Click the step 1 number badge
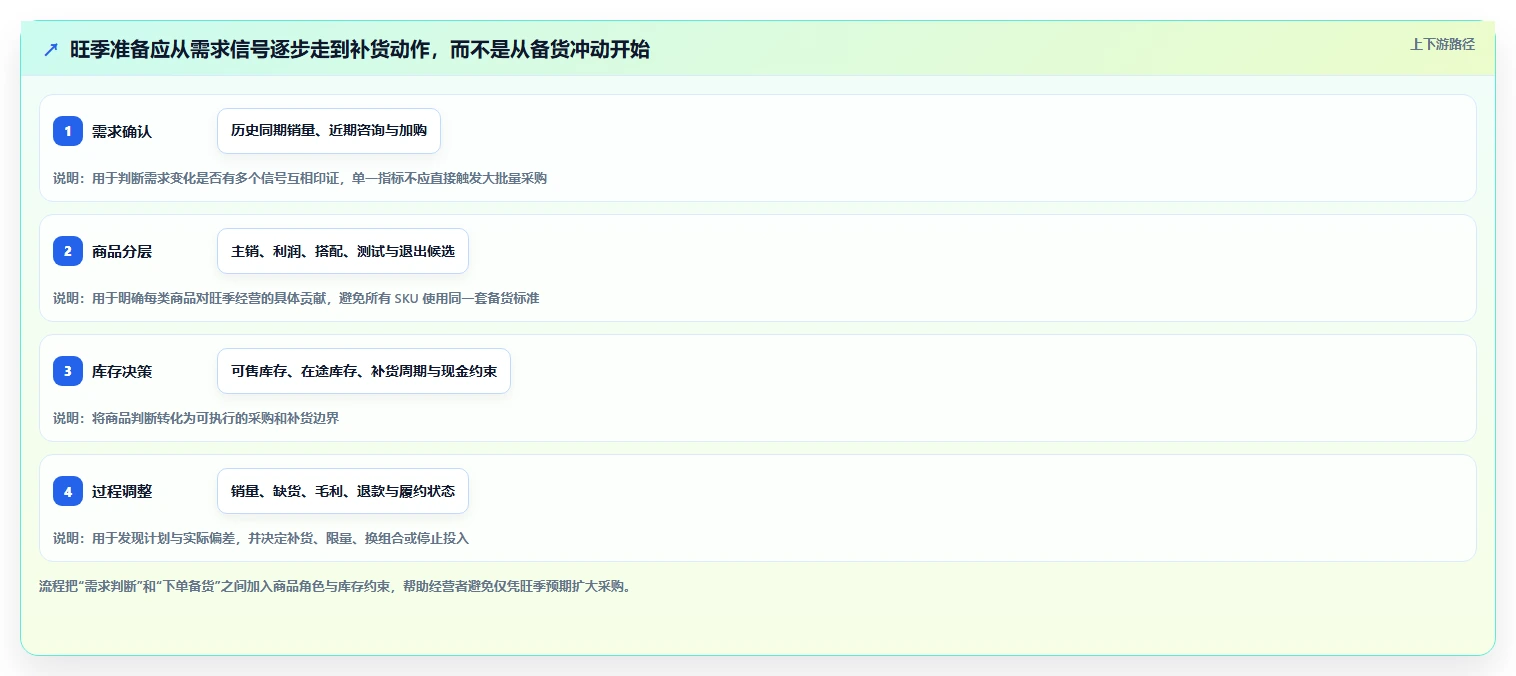The width and height of the screenshot is (1516, 676). pyautogui.click(x=68, y=131)
